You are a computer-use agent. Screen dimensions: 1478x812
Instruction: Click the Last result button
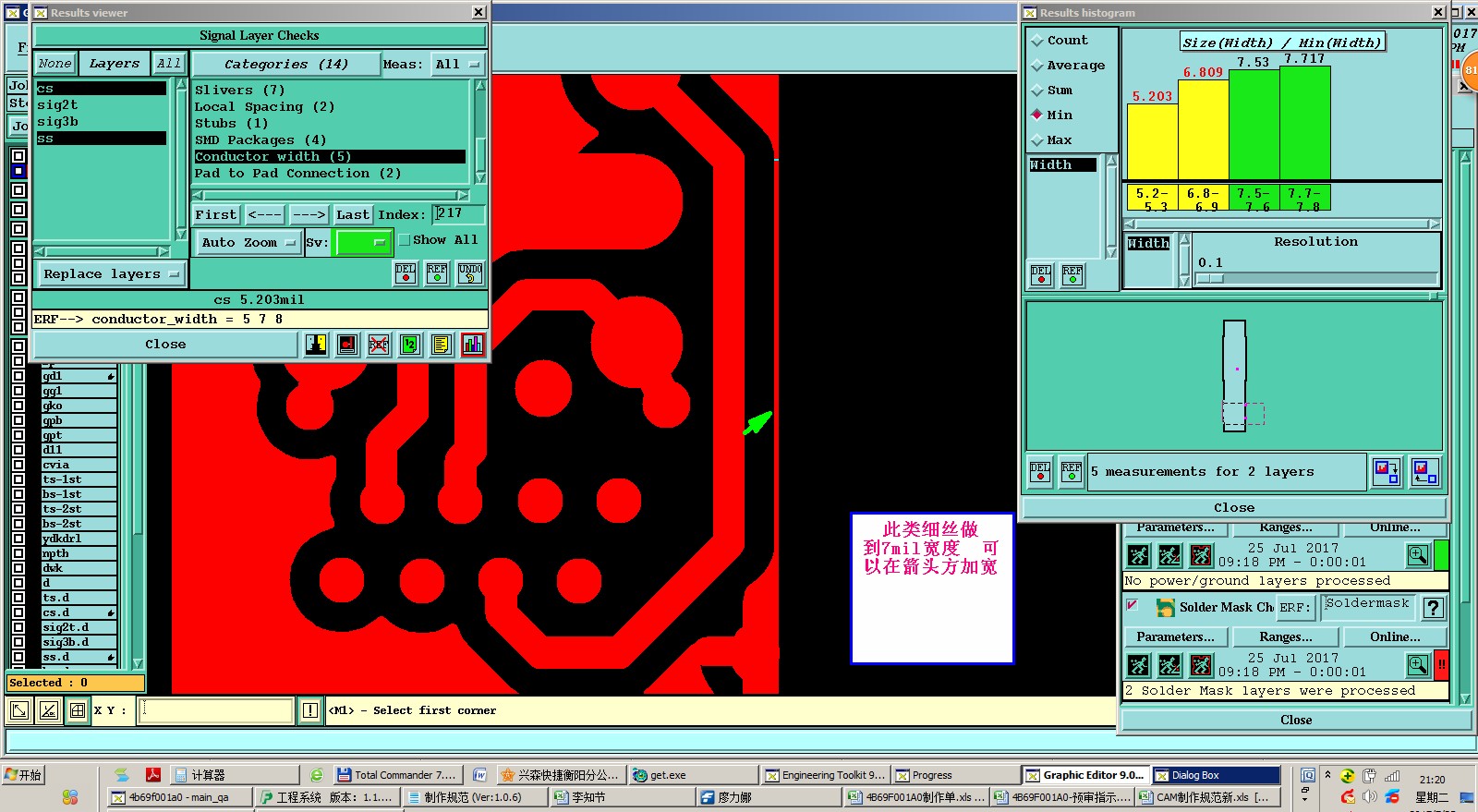(x=353, y=215)
